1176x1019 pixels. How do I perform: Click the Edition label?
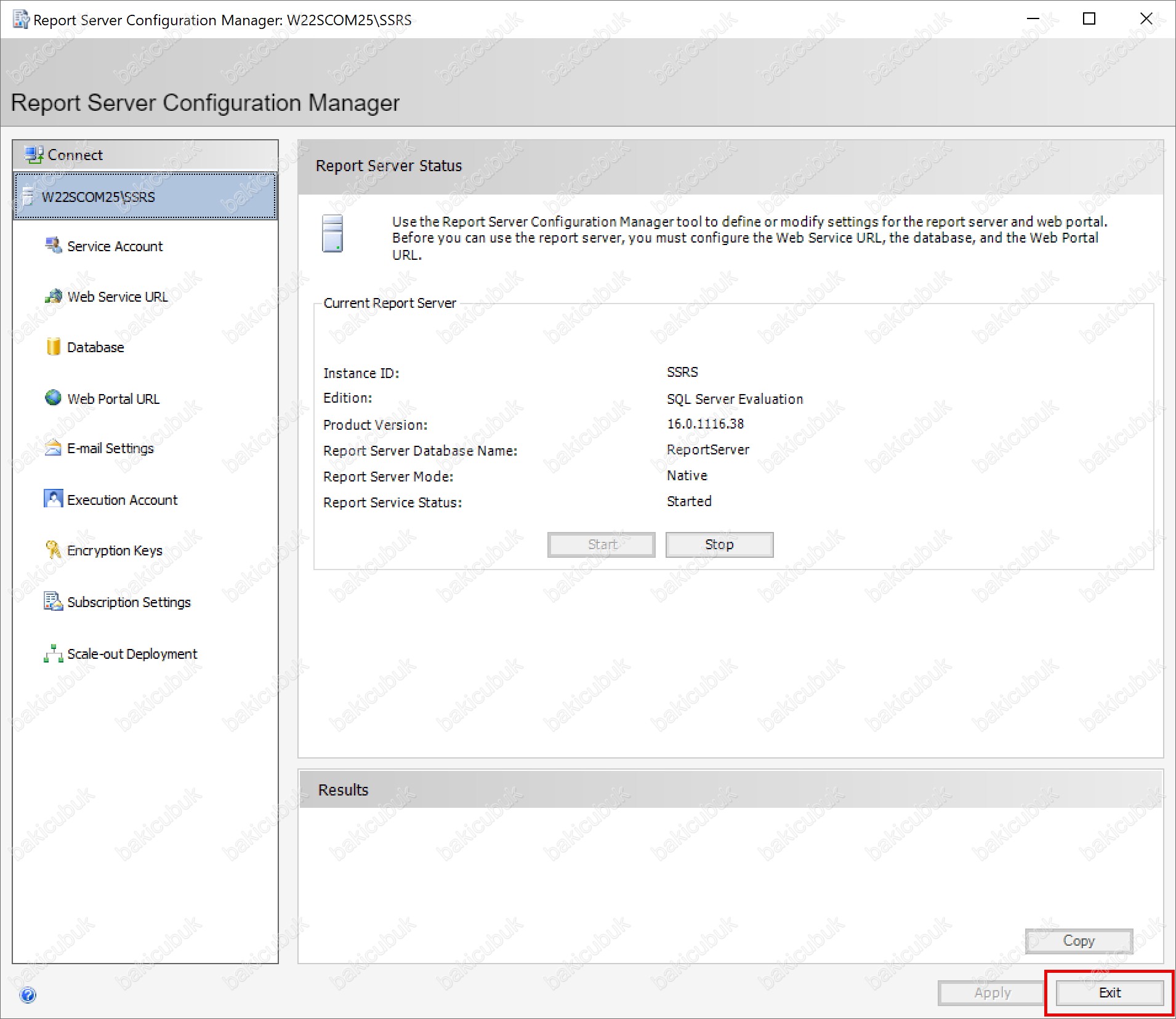[x=347, y=398]
